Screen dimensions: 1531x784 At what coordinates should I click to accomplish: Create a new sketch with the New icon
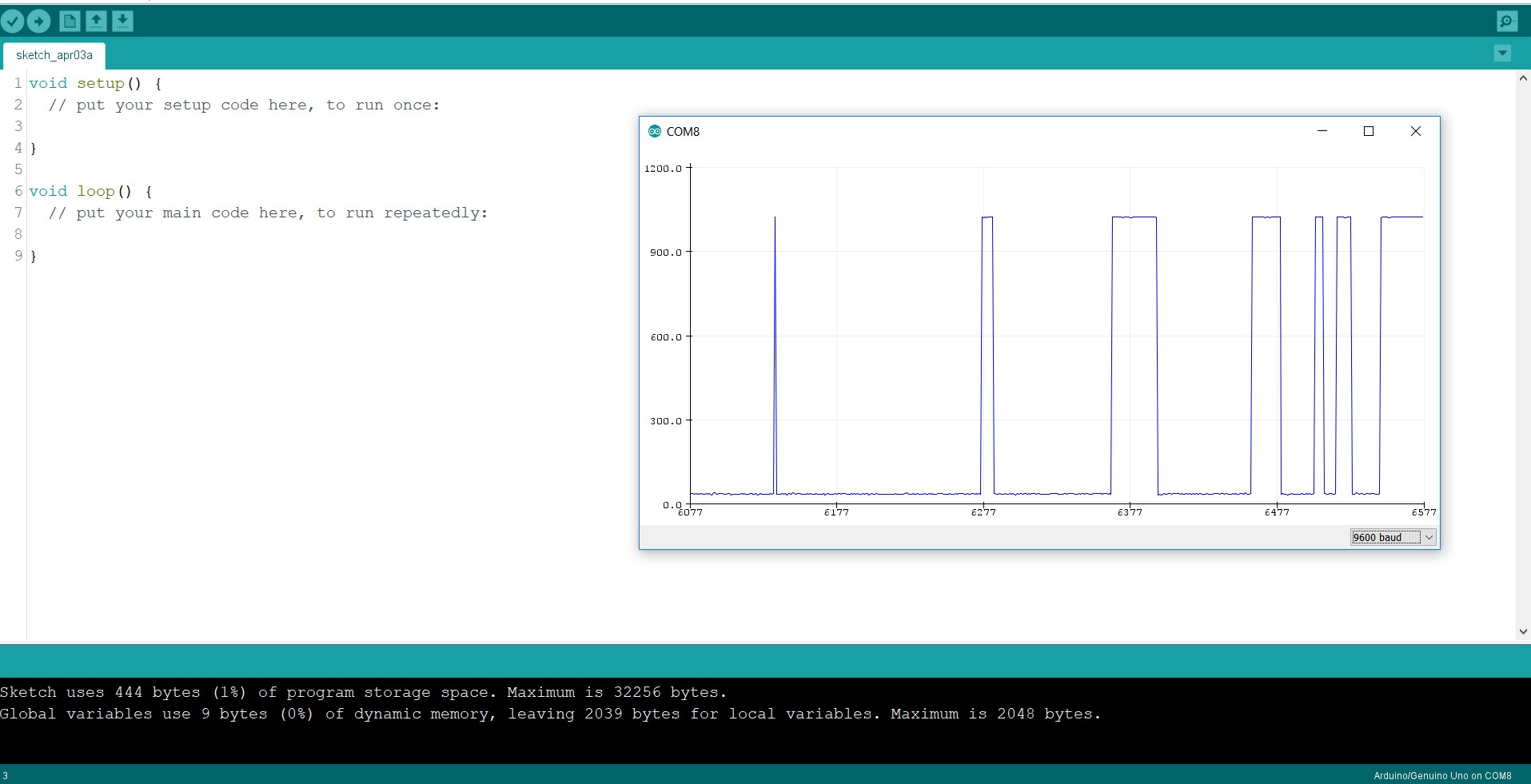tap(70, 22)
